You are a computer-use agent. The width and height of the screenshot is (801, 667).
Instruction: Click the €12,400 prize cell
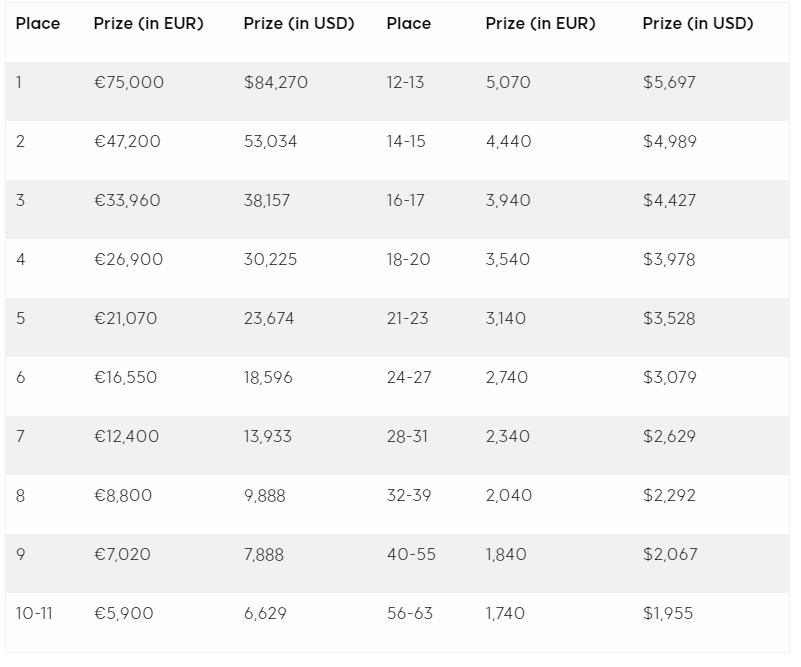[x=126, y=437]
